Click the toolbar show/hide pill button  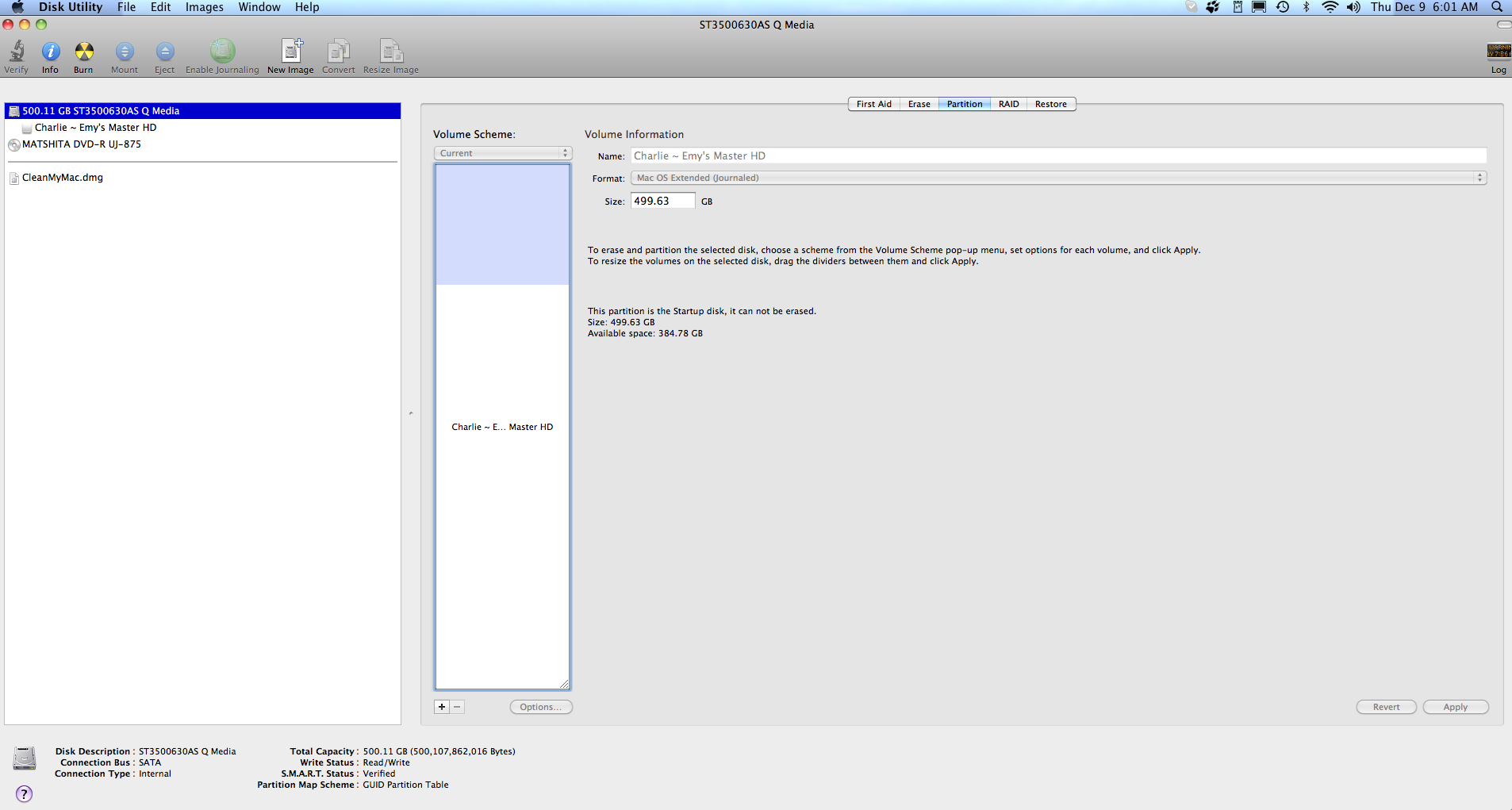pos(1503,25)
